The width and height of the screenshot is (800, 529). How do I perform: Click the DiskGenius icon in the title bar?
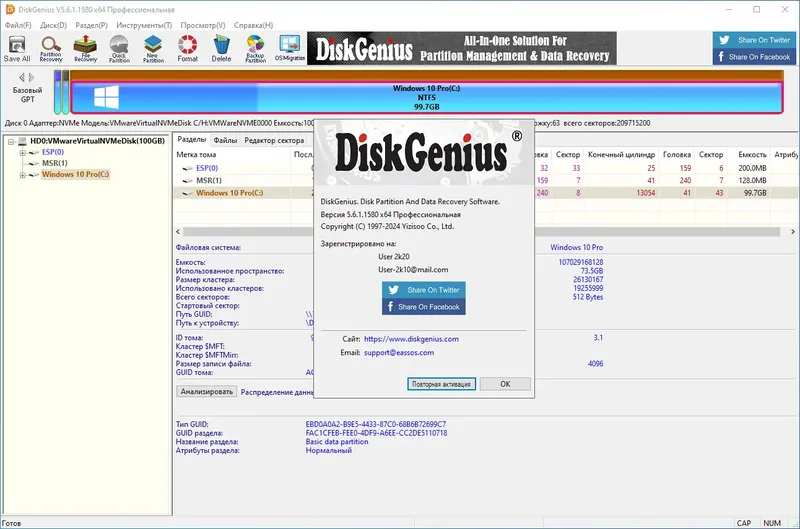pyautogui.click(x=10, y=9)
